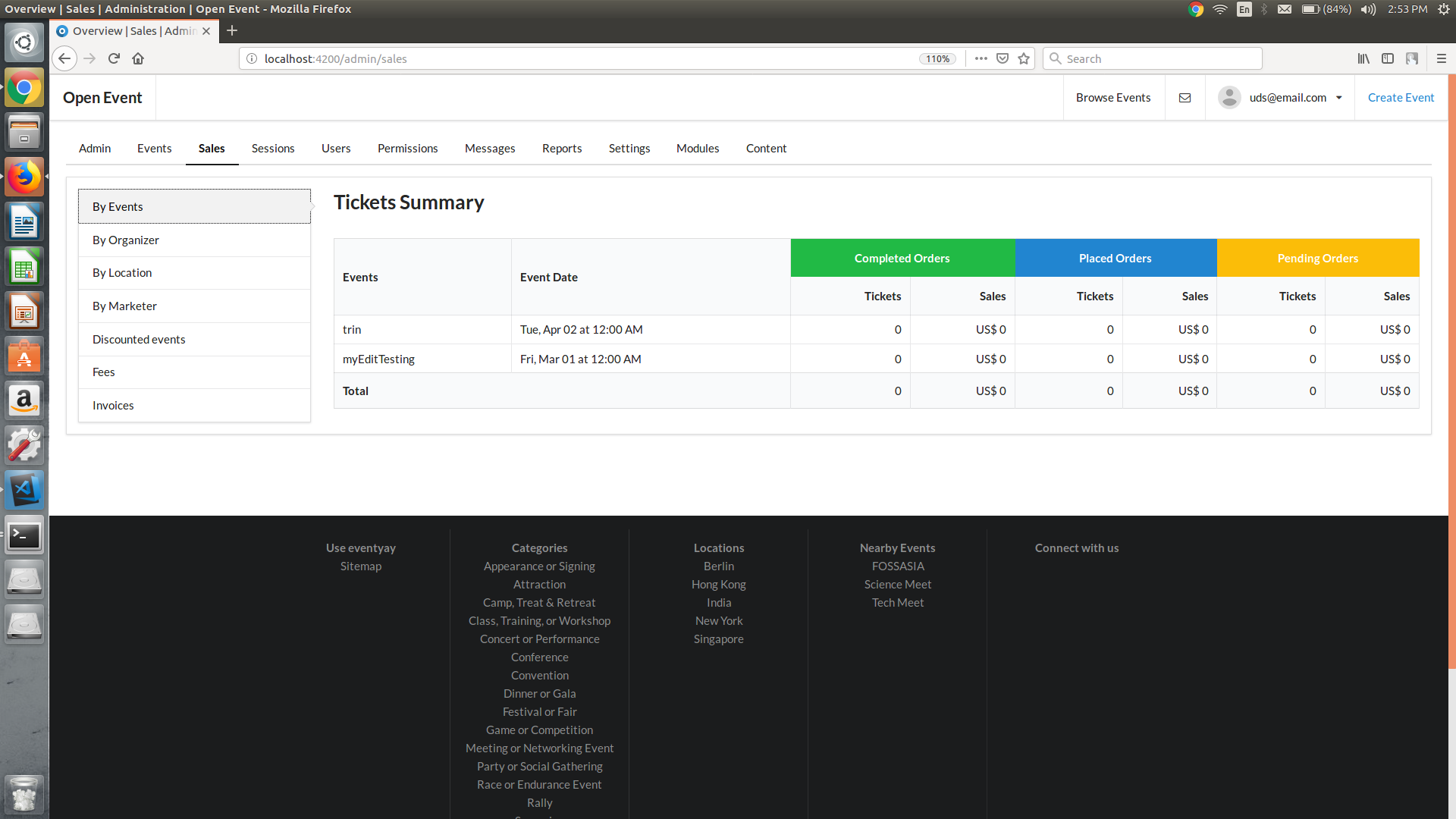Reload the page with the refresh icon
The width and height of the screenshot is (1456, 819).
114,58
